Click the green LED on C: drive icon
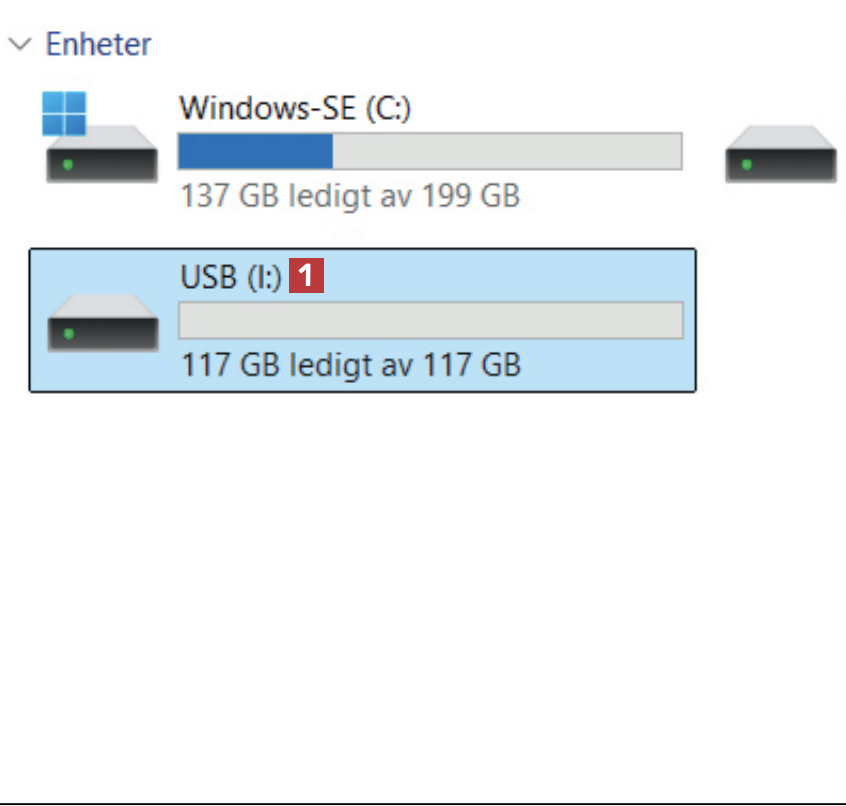The width and height of the screenshot is (846, 806). tap(68, 164)
